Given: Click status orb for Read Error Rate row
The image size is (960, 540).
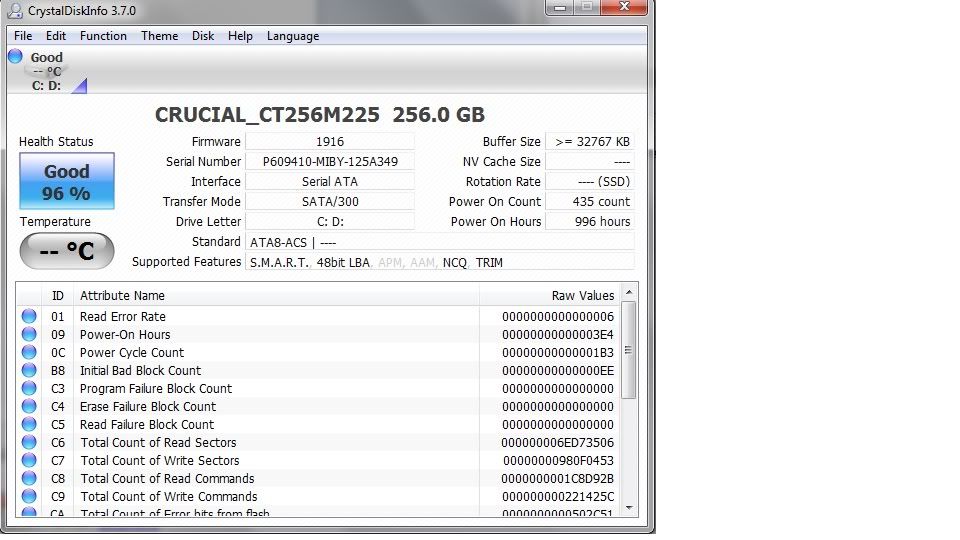Looking at the screenshot, I should point(29,317).
